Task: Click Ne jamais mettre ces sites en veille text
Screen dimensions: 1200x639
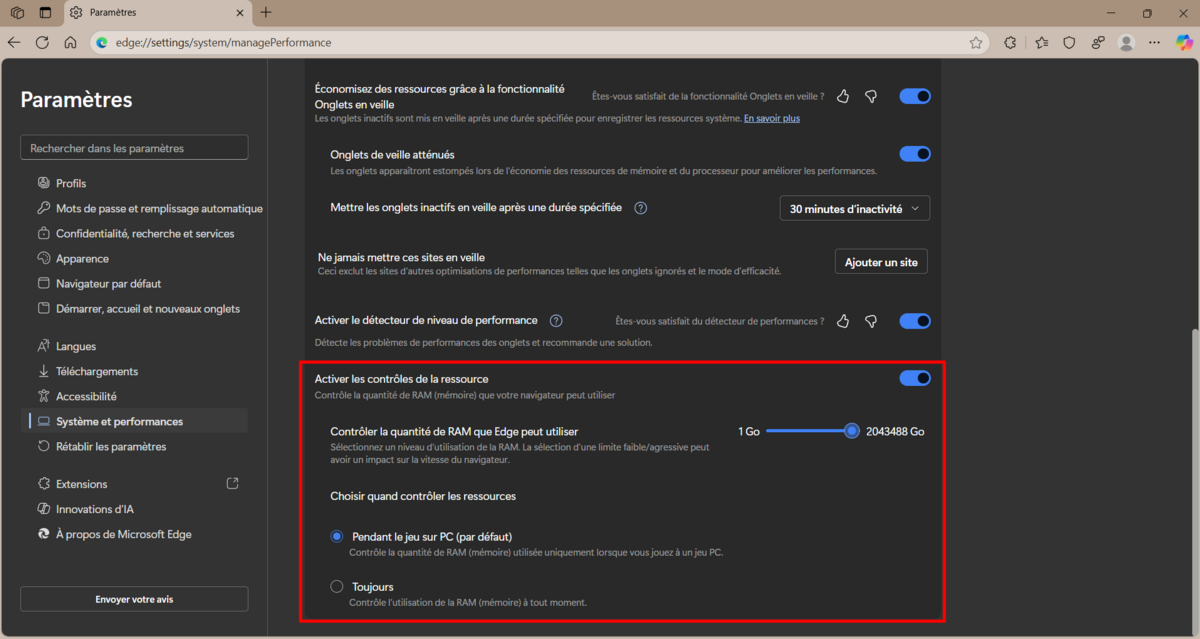Action: [400, 257]
